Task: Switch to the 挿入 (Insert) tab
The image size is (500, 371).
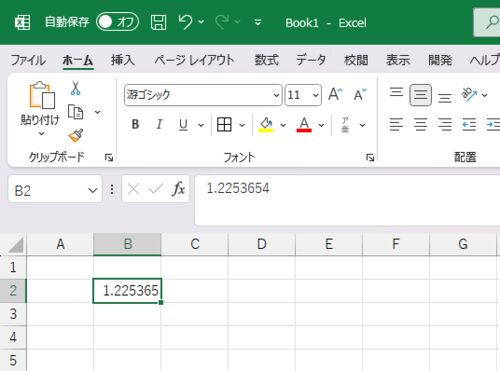Action: click(123, 60)
